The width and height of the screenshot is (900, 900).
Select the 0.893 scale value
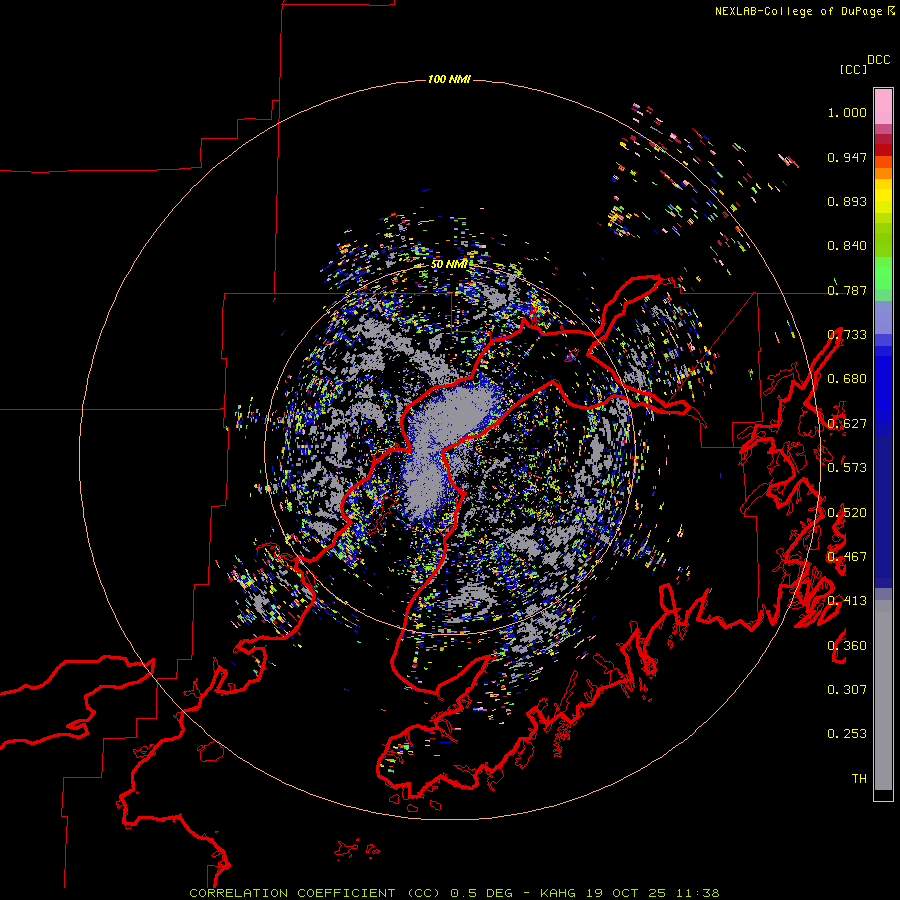(847, 201)
